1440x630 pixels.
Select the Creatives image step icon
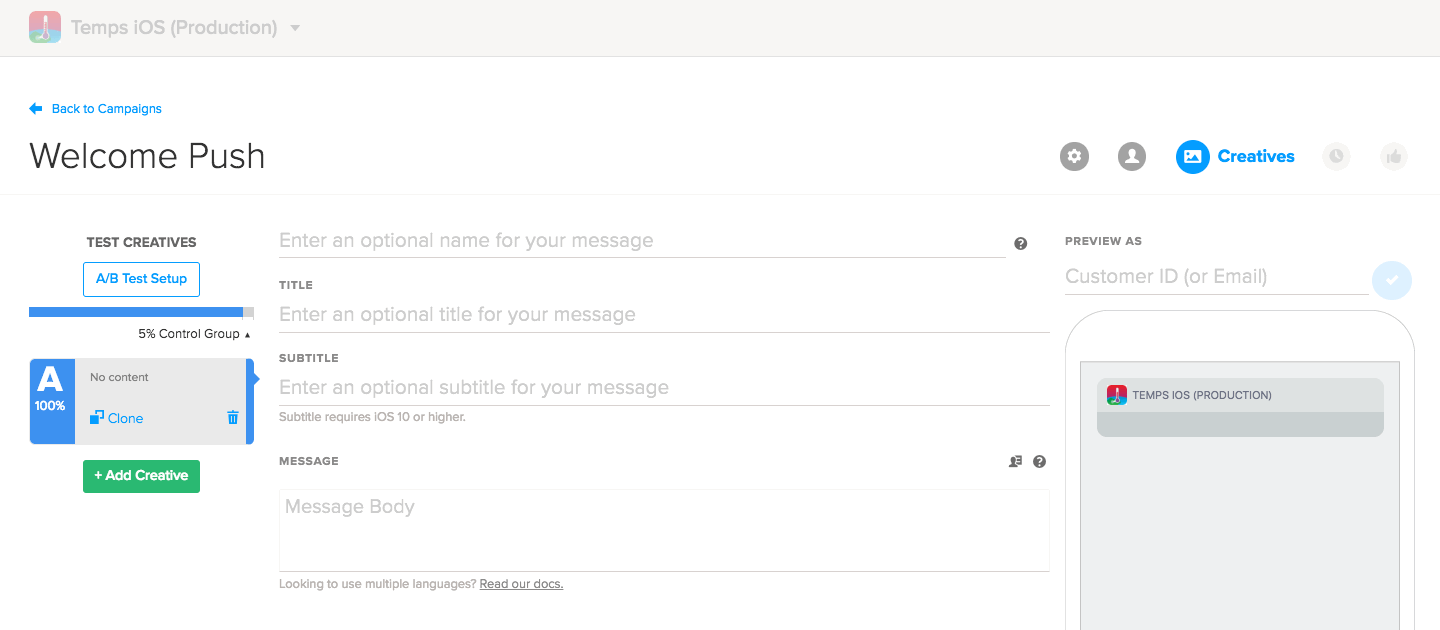pos(1192,156)
